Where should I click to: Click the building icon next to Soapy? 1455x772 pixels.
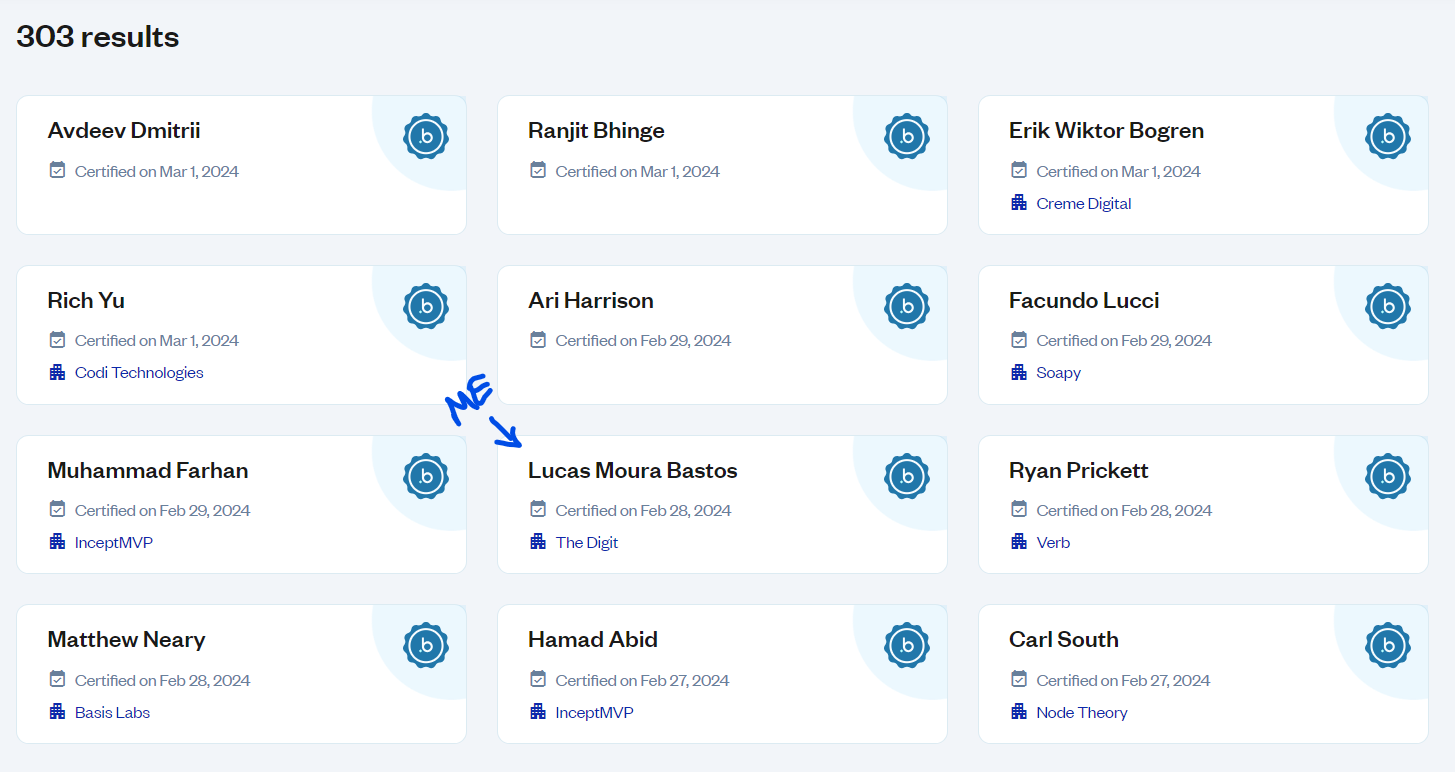(x=1018, y=372)
